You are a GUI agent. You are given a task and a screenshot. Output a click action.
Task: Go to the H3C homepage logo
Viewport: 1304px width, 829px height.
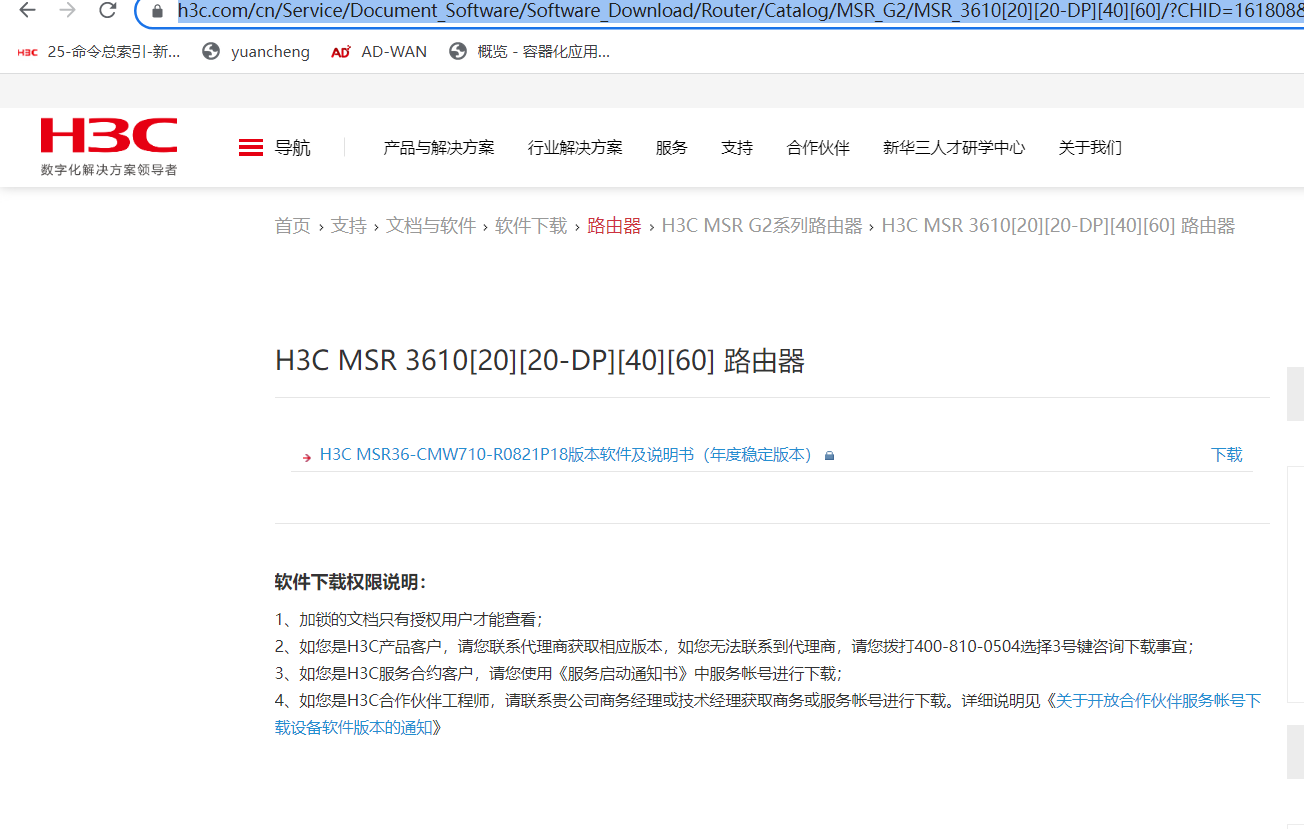point(109,135)
